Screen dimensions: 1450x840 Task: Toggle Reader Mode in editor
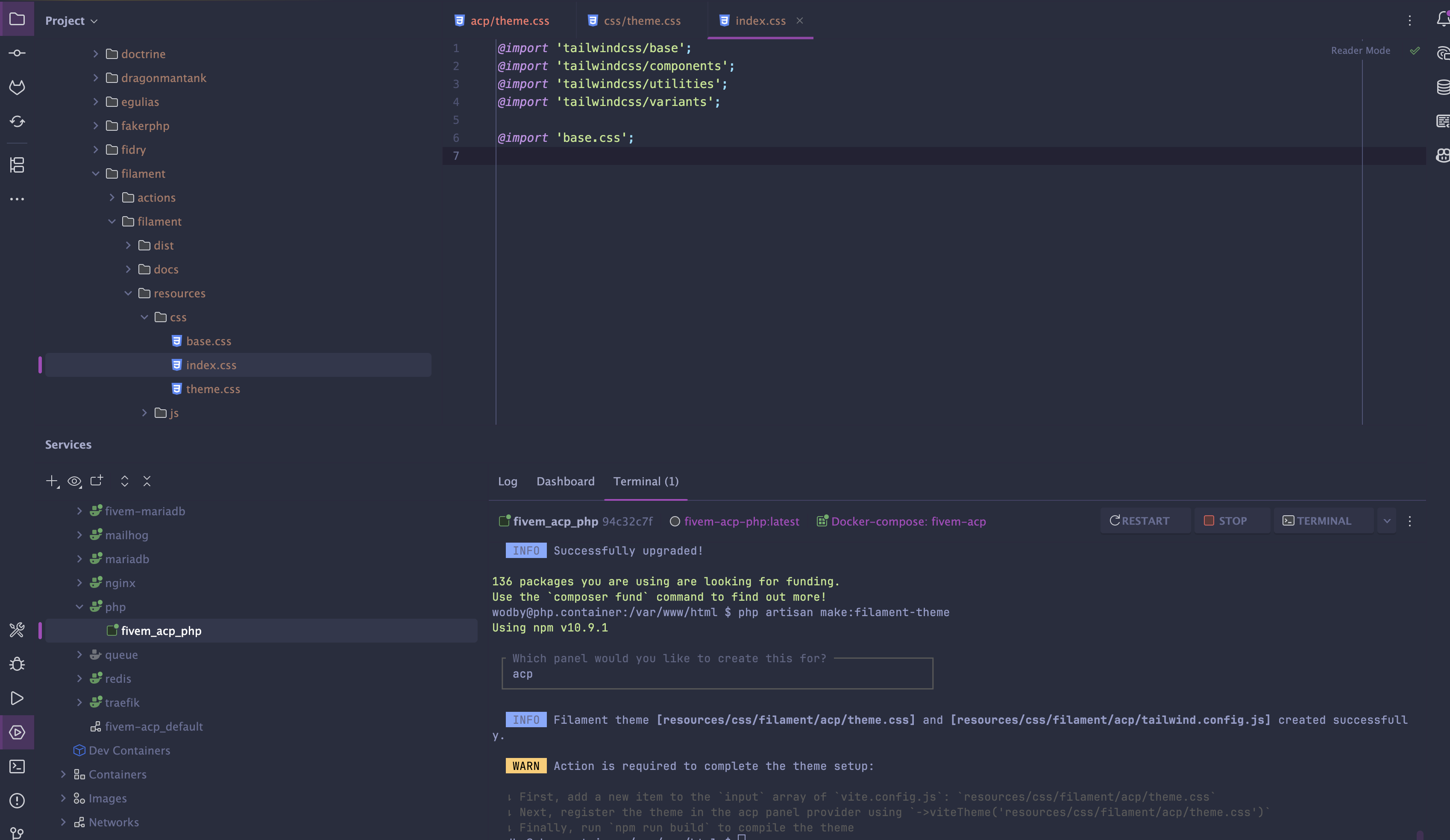[1360, 50]
